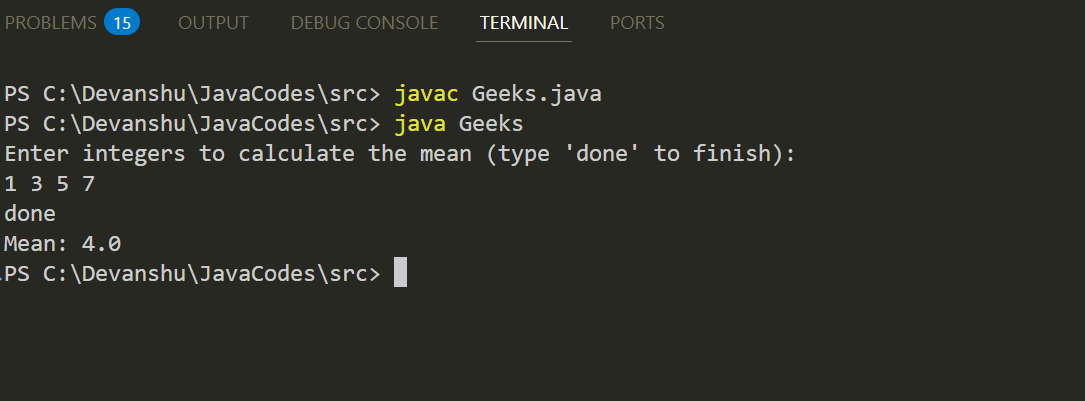Click the last PS C:\Devanshu\JavaCodes\src prompt path

(x=192, y=274)
